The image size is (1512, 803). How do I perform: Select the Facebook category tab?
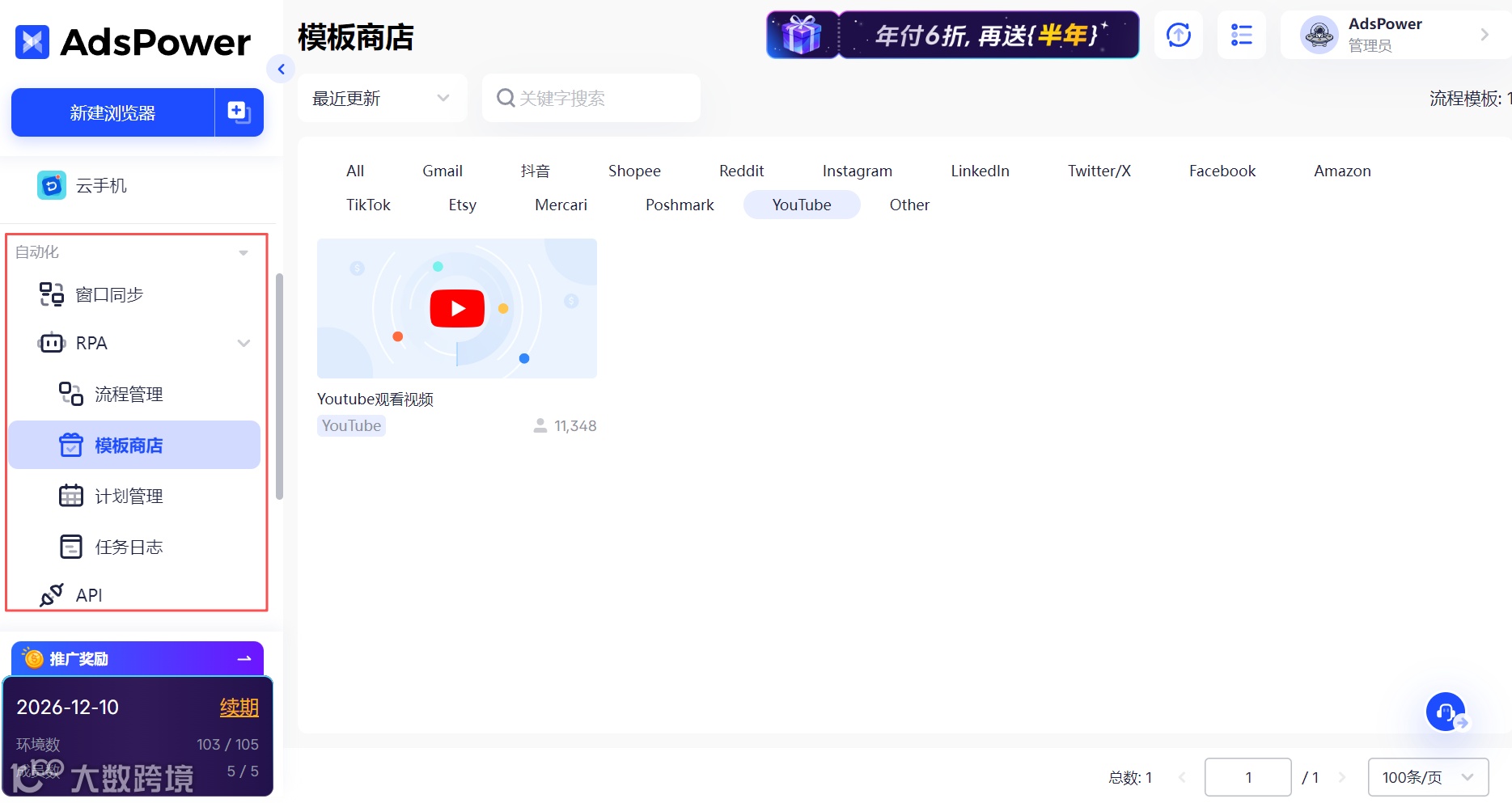click(x=1222, y=171)
